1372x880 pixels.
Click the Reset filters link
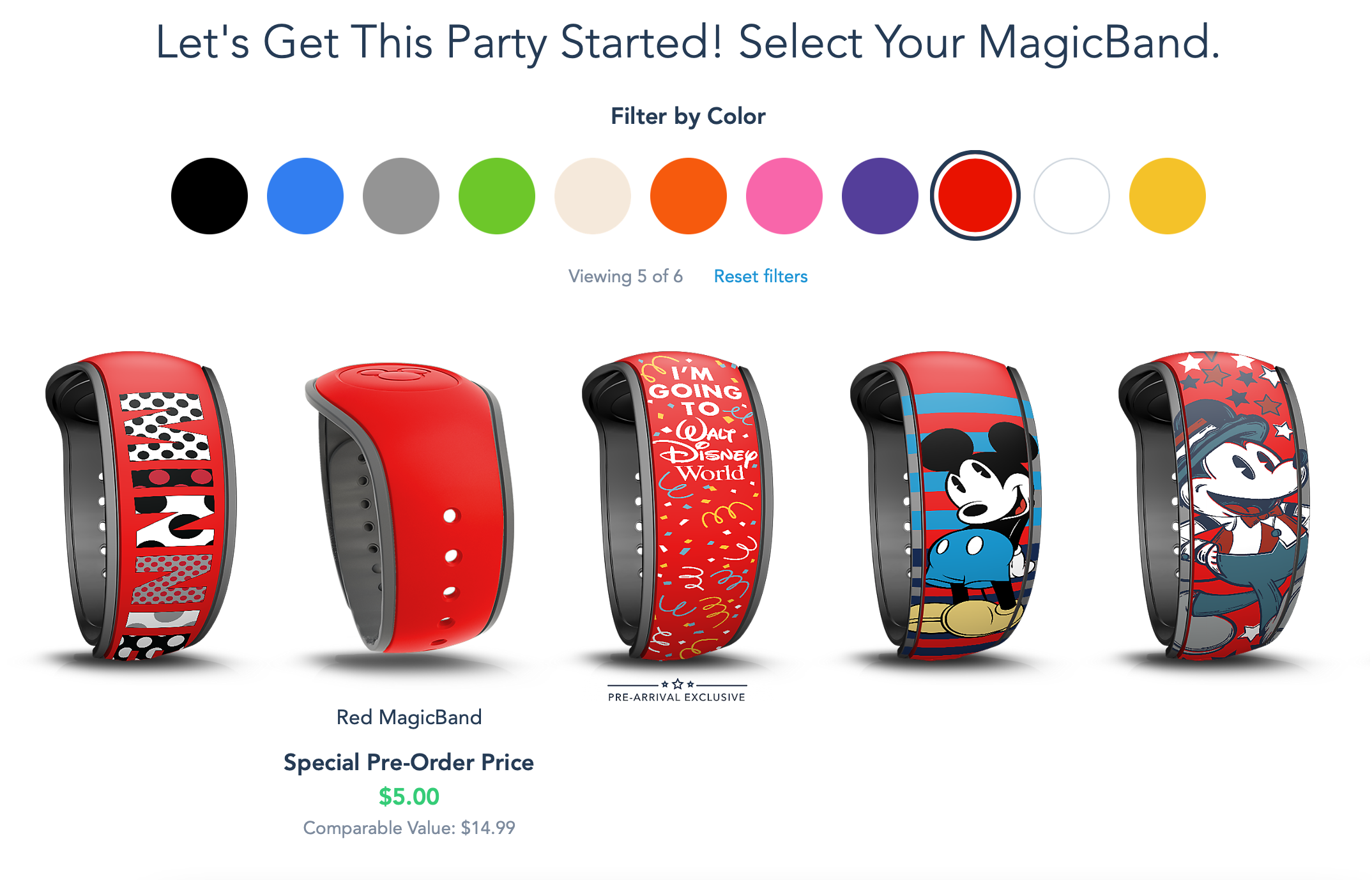pyautogui.click(x=761, y=277)
